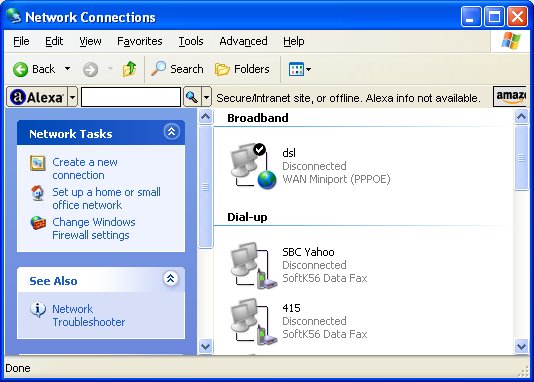Click the Windows flag logo
The width and height of the screenshot is (534, 382).
coord(511,41)
